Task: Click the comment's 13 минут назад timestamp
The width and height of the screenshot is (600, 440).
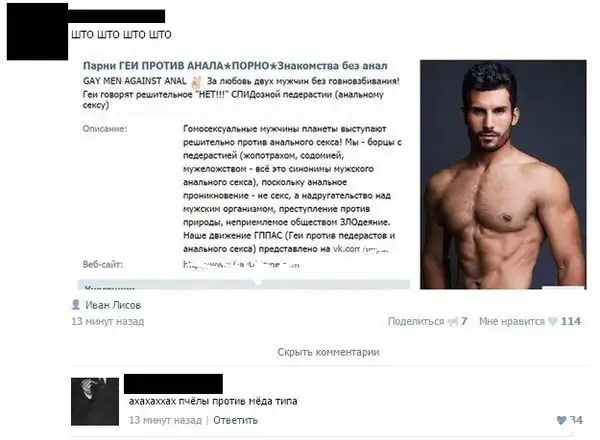Action: point(165,420)
